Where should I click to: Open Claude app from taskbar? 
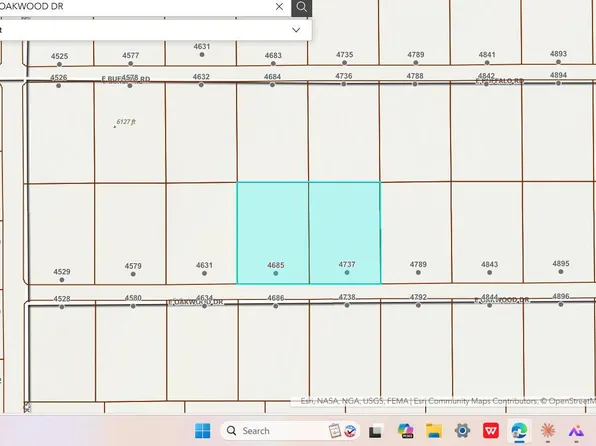(548, 431)
